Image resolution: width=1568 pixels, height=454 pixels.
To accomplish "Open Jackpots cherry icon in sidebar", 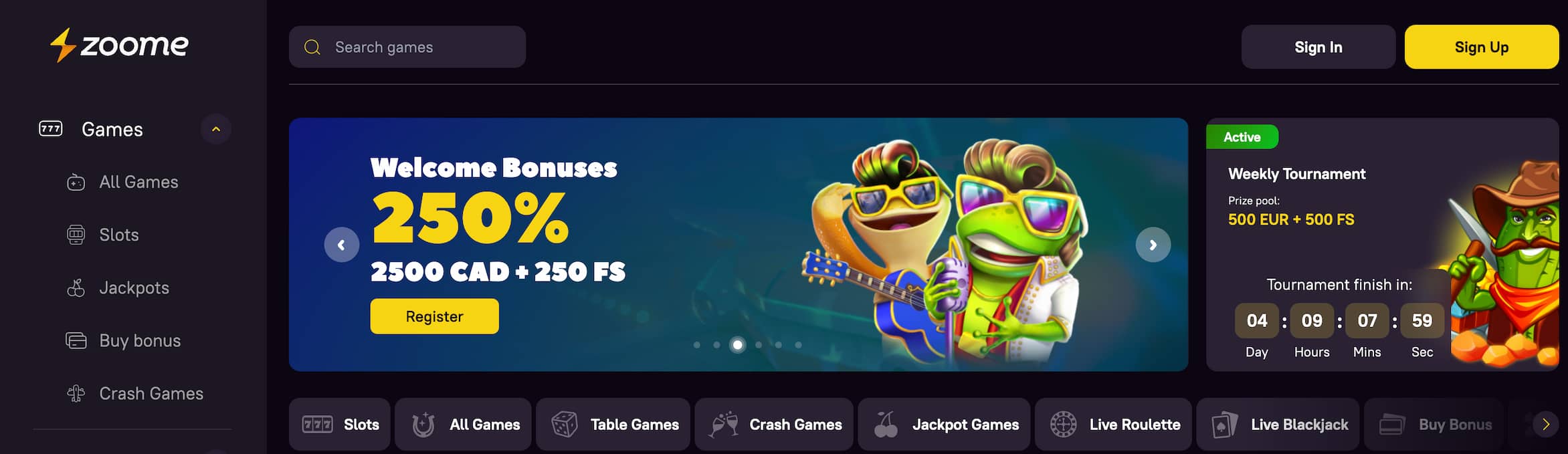I will coord(76,288).
